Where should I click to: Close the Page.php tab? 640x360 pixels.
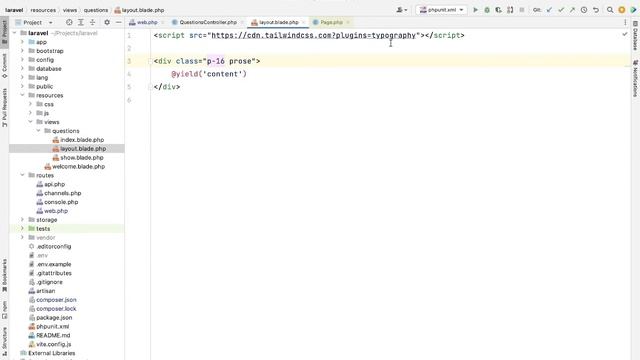pyautogui.click(x=348, y=22)
